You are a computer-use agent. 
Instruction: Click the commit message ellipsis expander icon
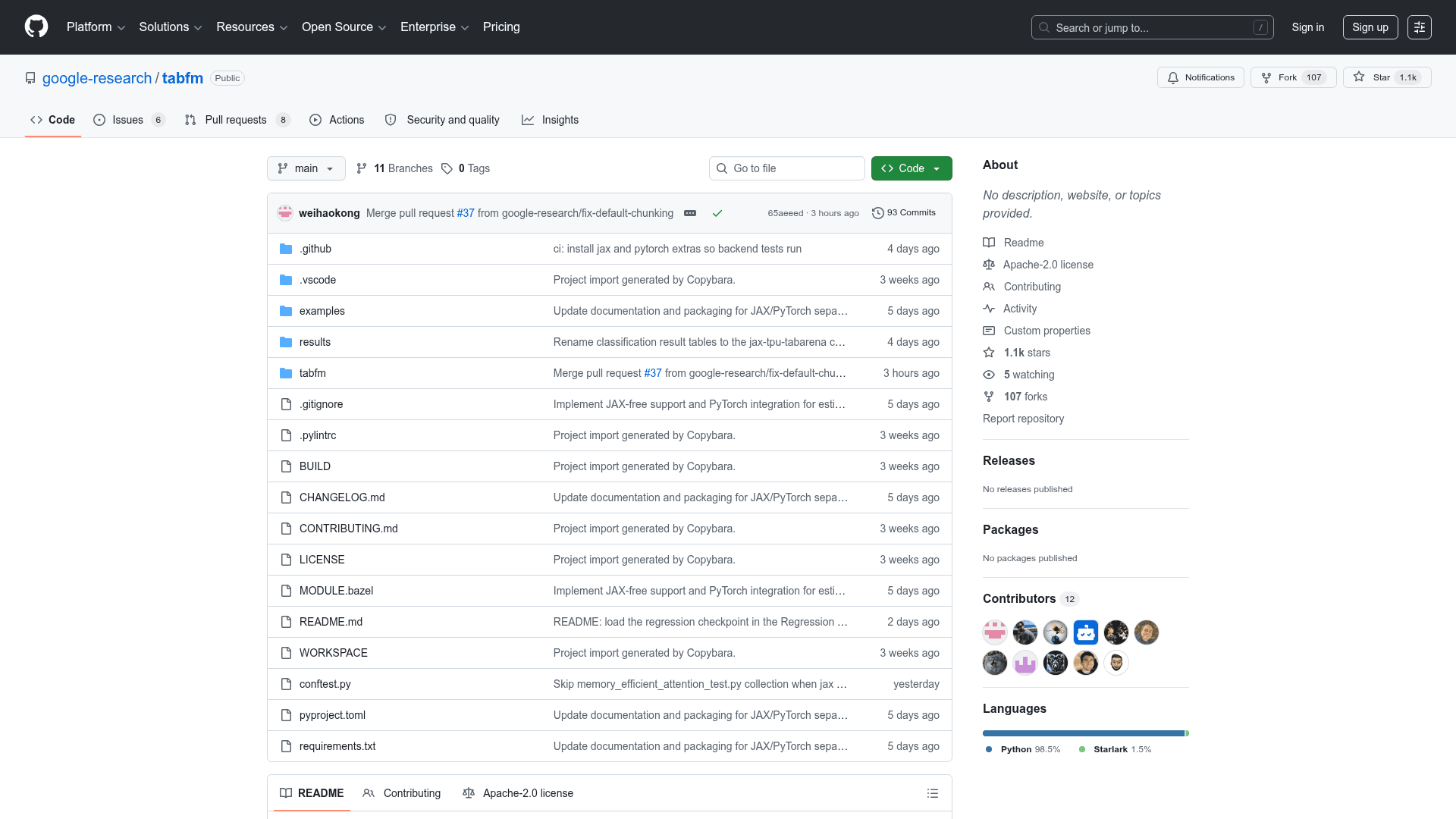point(690,213)
